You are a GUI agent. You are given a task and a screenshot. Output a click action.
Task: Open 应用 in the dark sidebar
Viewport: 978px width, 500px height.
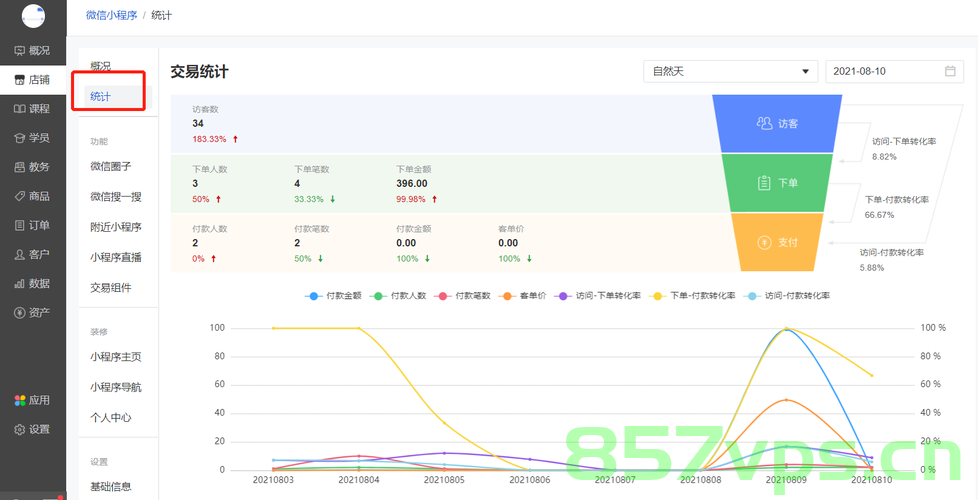[32, 400]
